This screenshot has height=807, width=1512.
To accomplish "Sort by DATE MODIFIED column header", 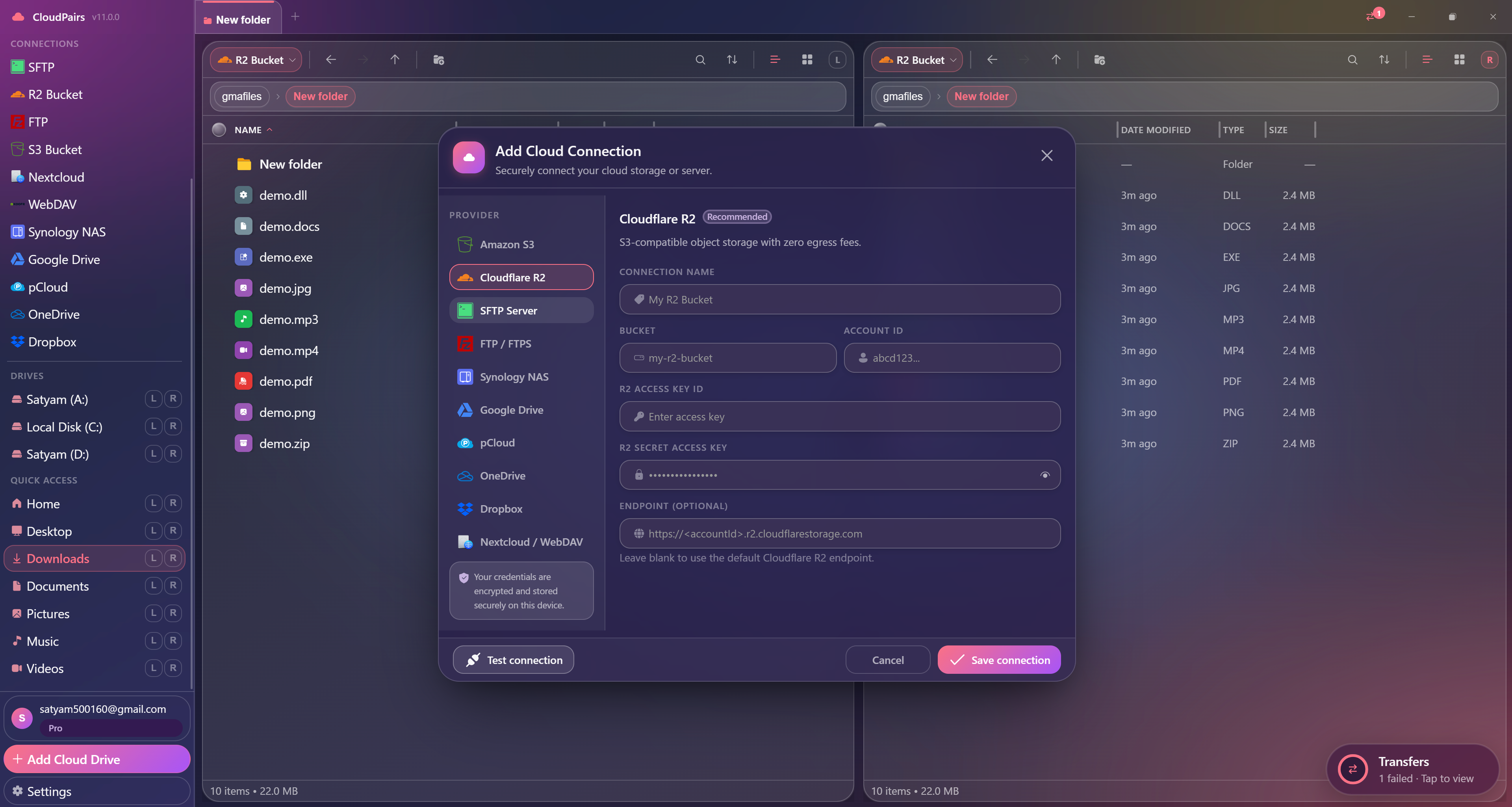I will 1155,130.
